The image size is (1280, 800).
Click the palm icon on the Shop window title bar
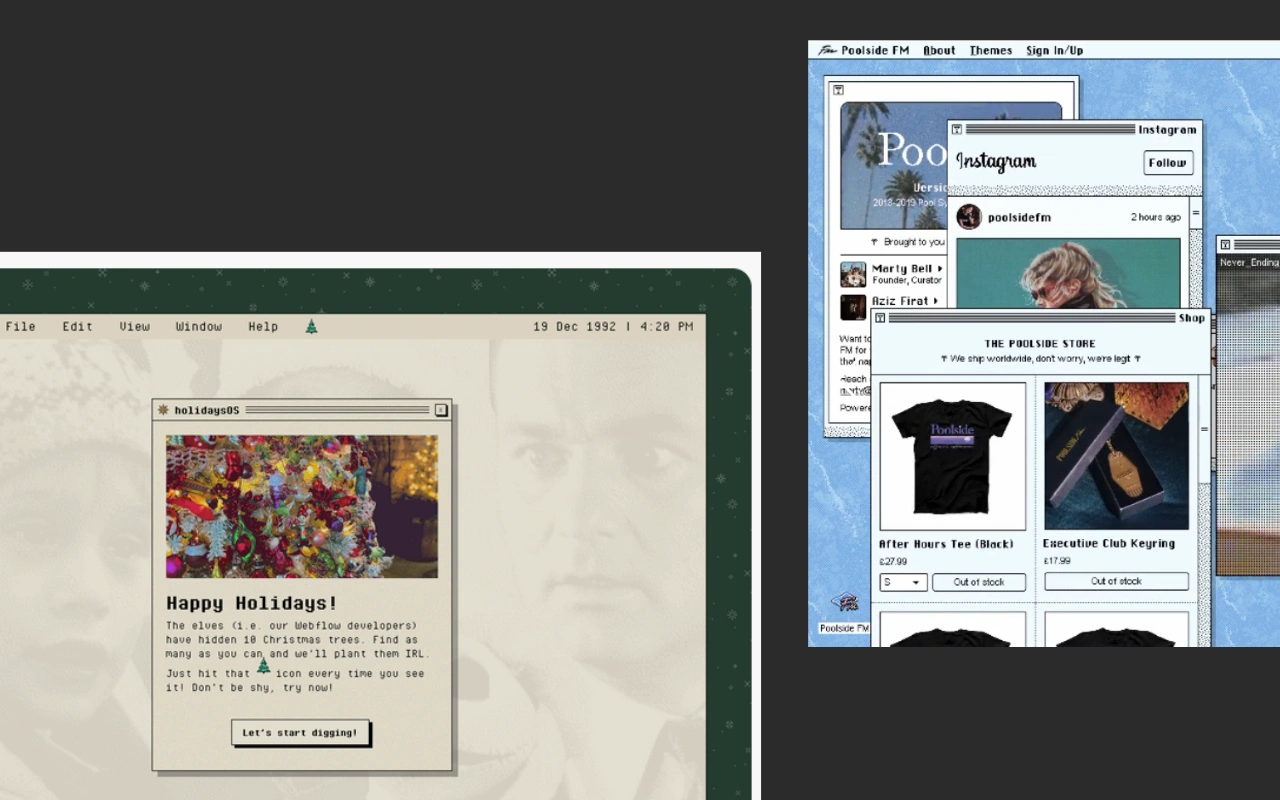click(880, 318)
